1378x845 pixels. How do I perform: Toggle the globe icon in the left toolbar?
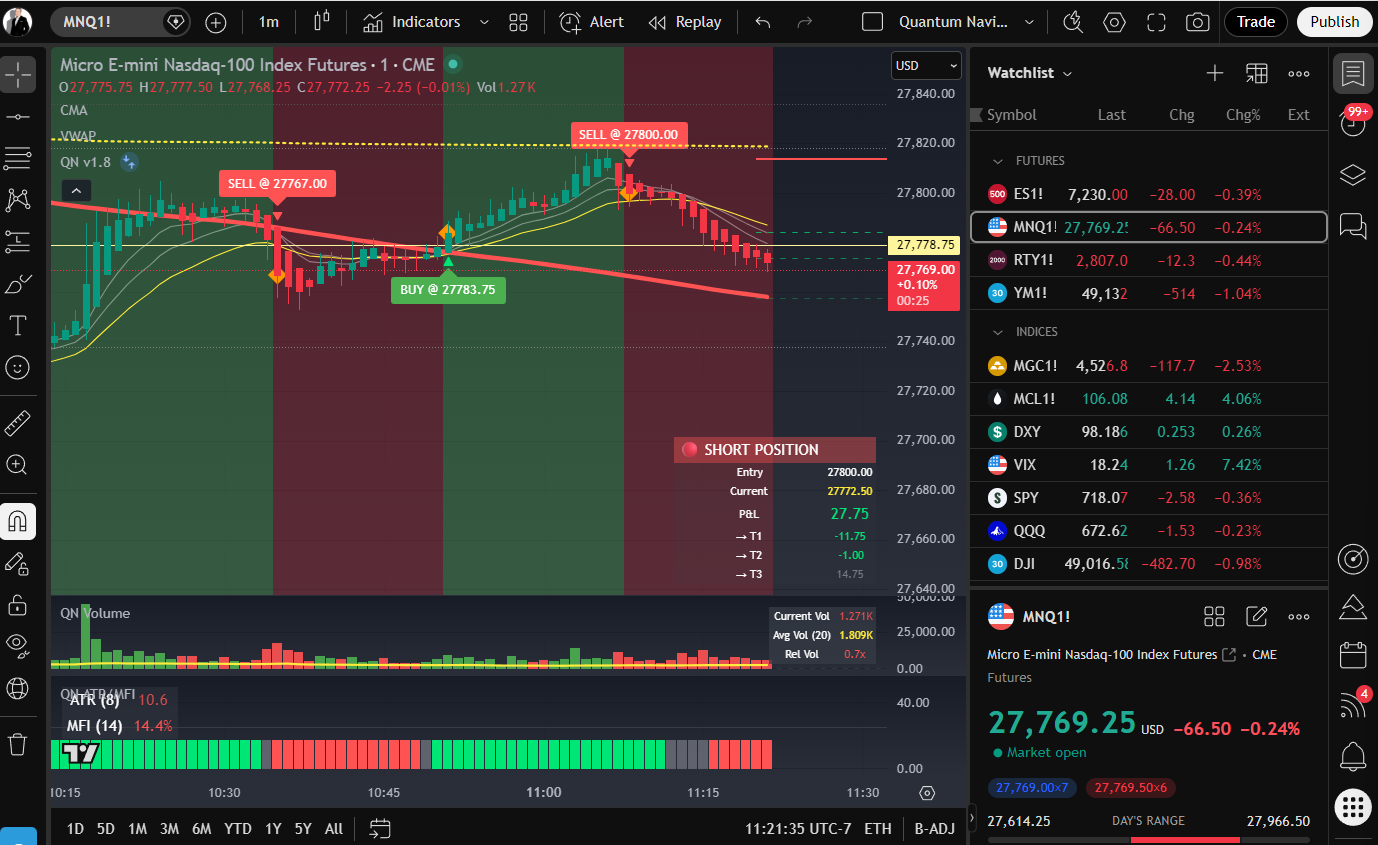pos(18,687)
